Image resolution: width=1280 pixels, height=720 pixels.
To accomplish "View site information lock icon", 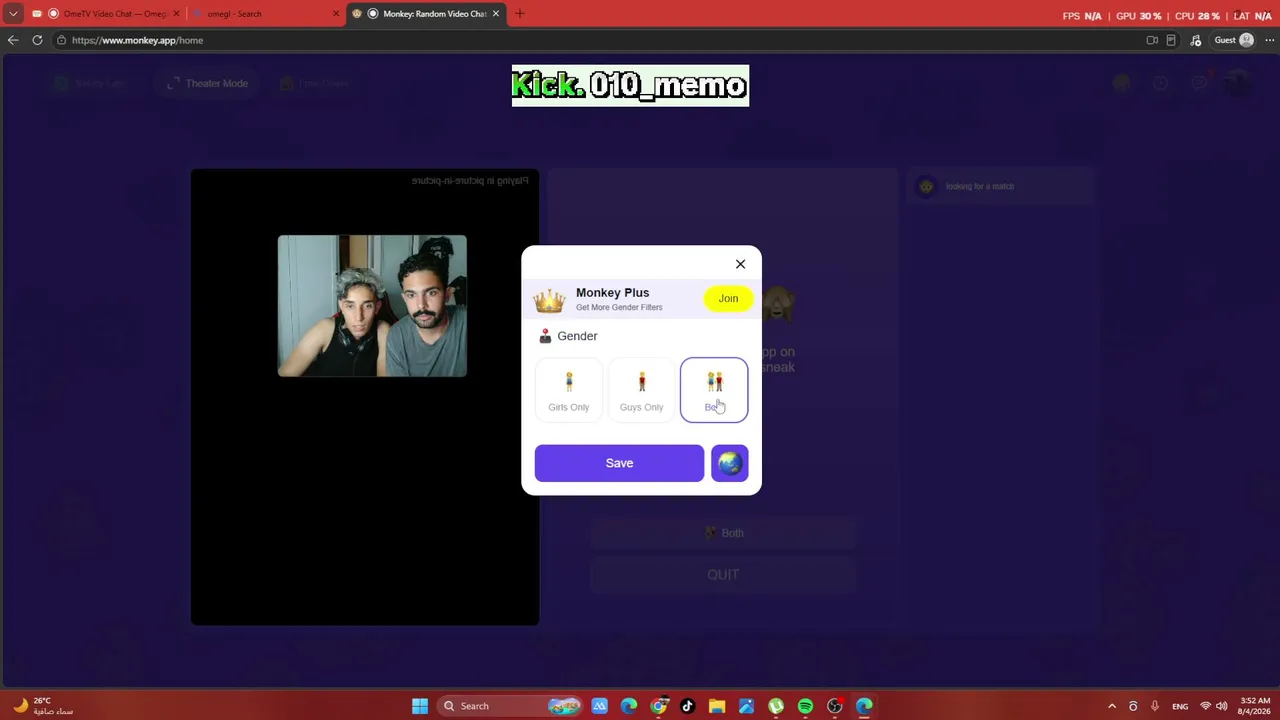I will coord(61,40).
